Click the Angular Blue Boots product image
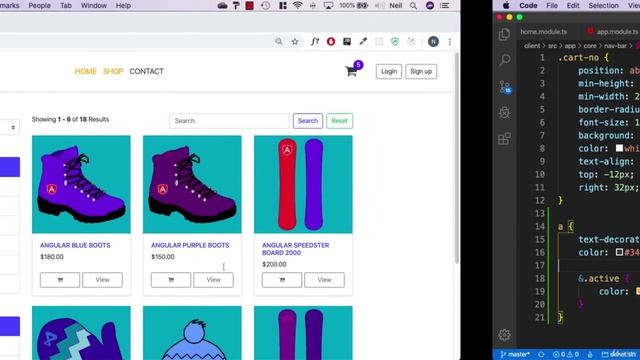The image size is (640, 360). pos(81,184)
